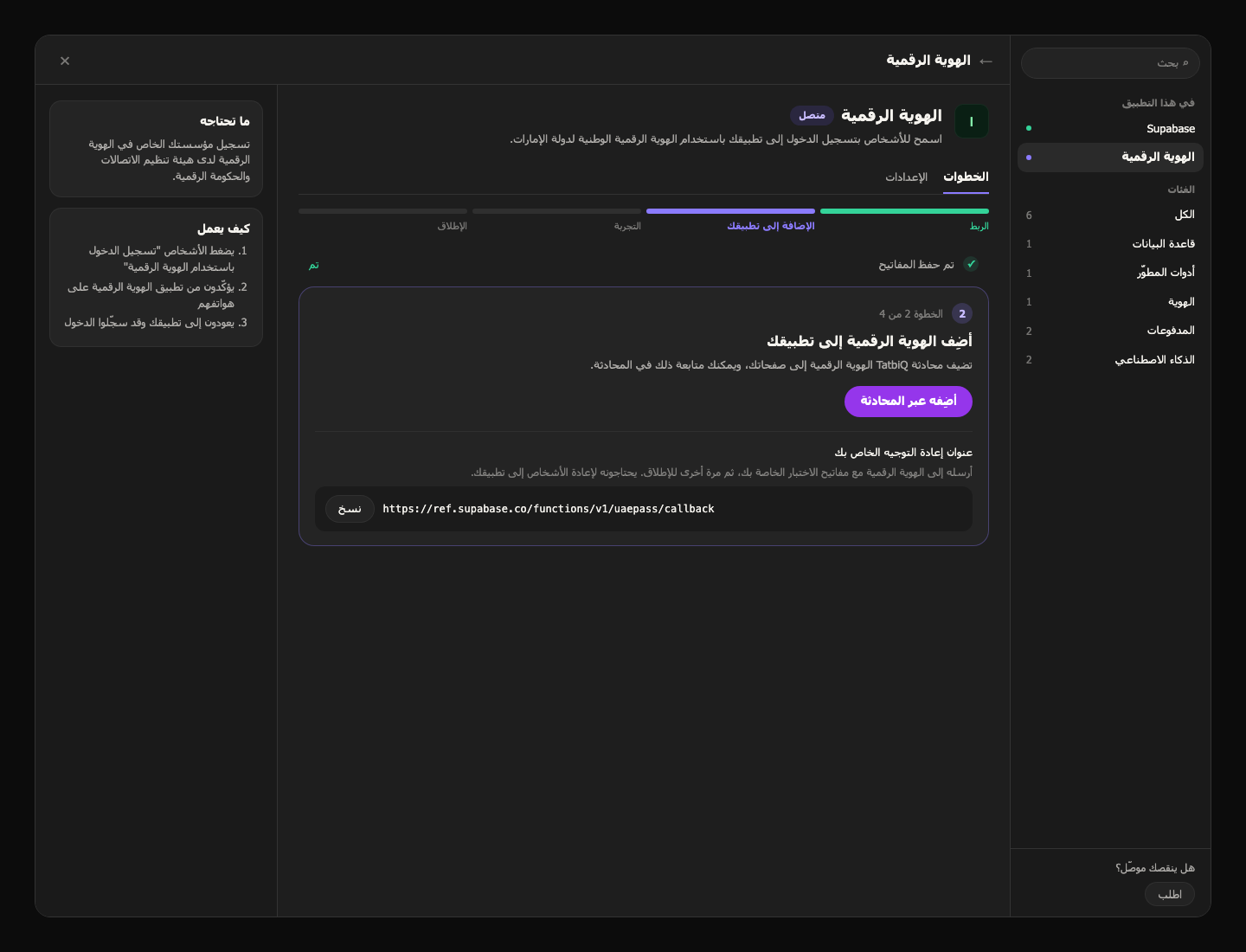Viewport: 1246px width, 952px height.
Task: Switch to the الخطوات tab
Action: coord(966,177)
